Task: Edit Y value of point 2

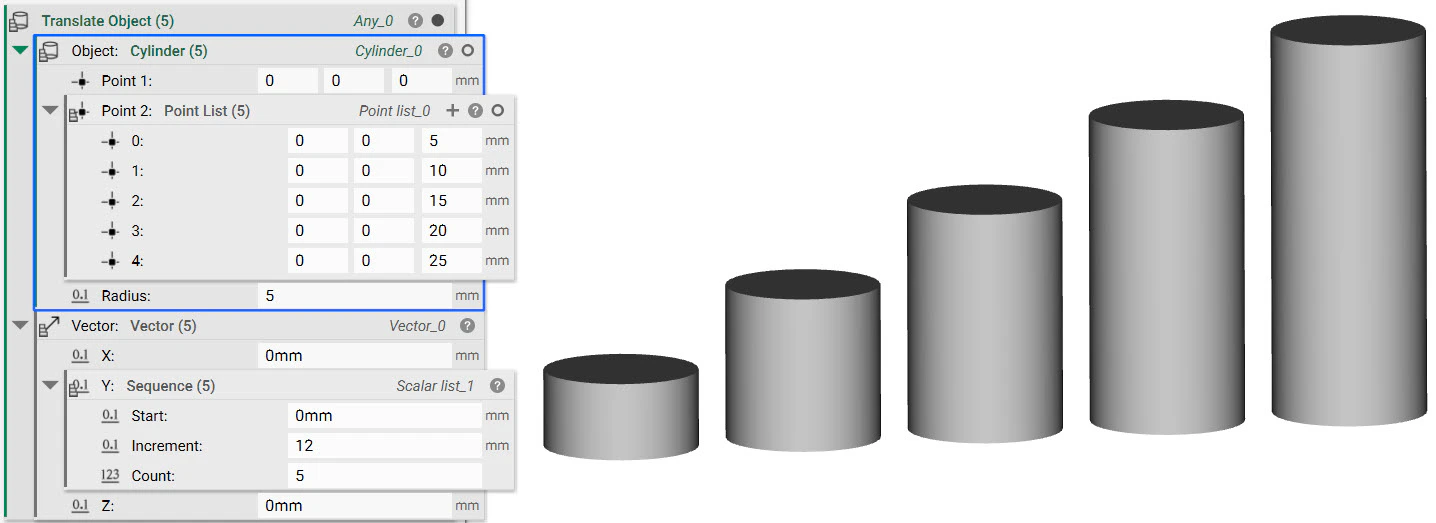Action: [384, 201]
